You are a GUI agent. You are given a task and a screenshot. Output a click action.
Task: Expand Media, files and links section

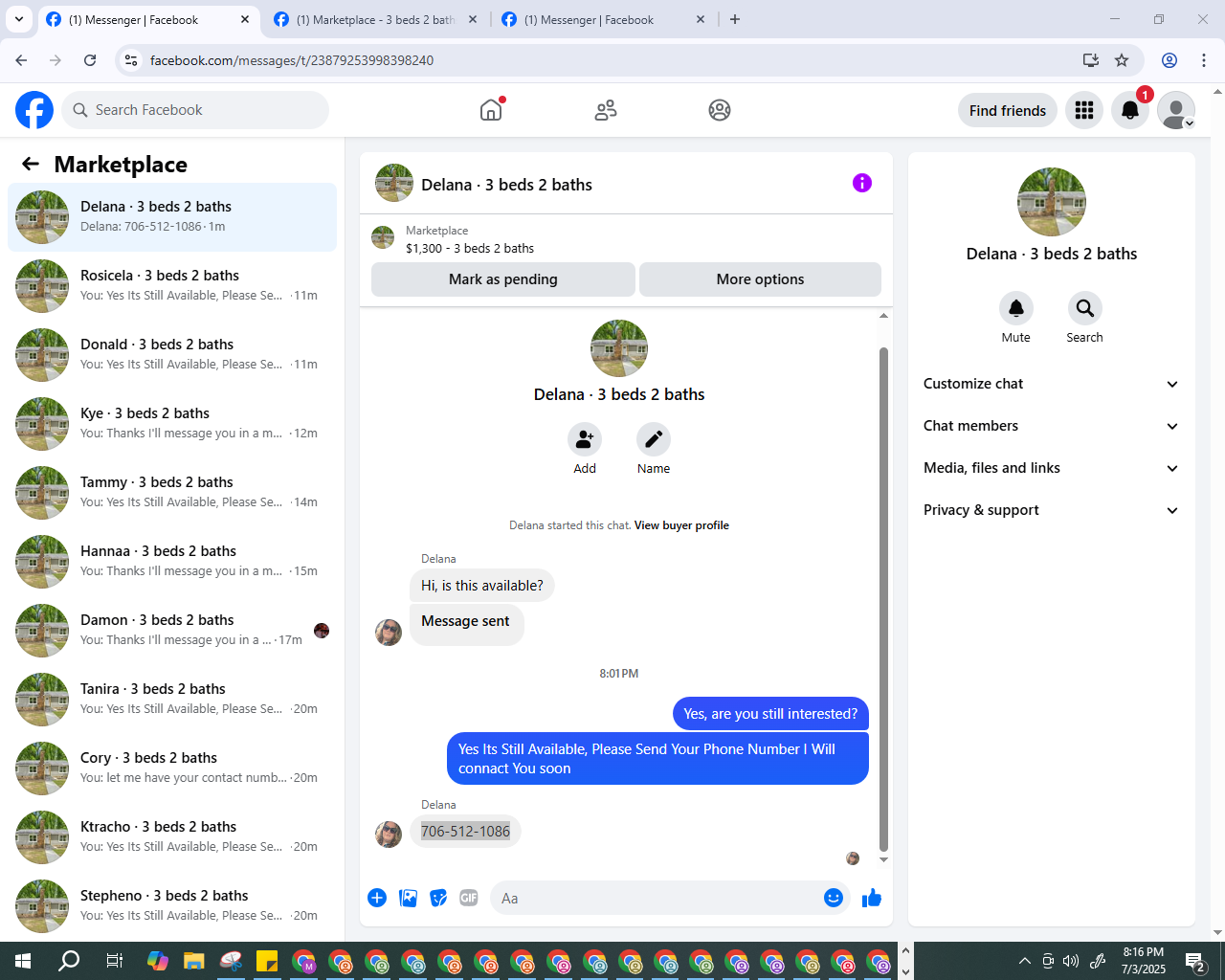1052,468
